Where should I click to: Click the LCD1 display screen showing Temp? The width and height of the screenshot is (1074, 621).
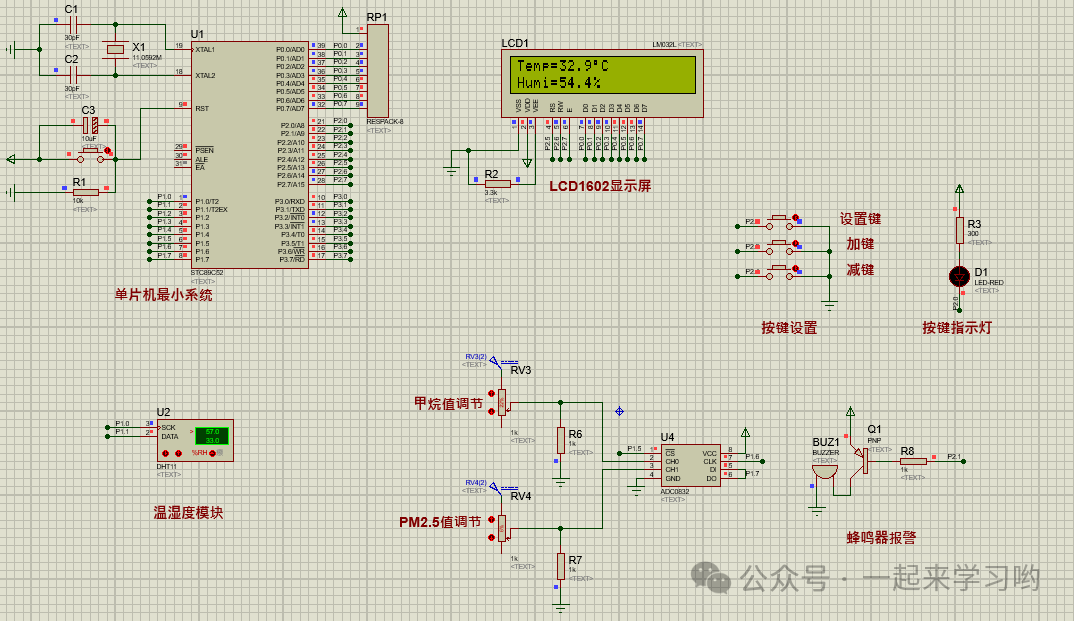coord(603,74)
